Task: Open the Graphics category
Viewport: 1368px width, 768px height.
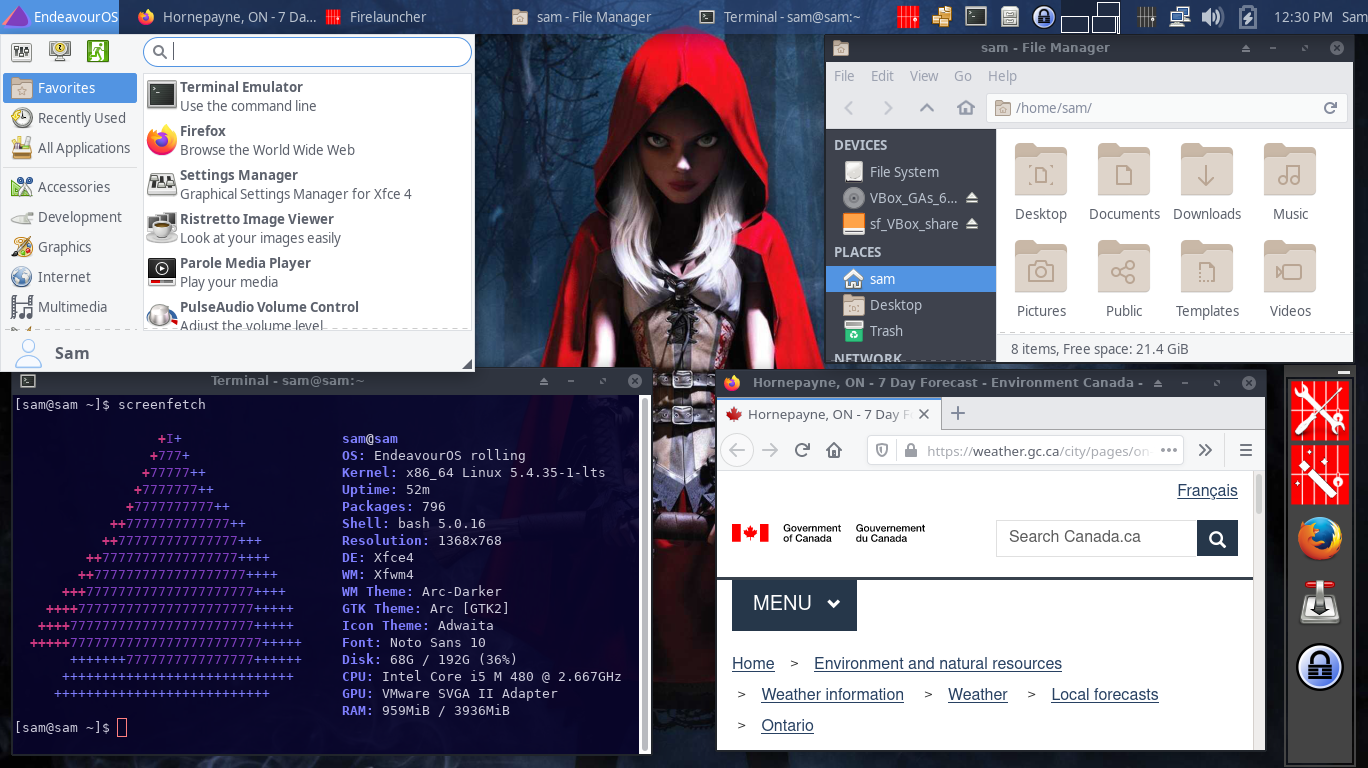Action: pos(70,247)
